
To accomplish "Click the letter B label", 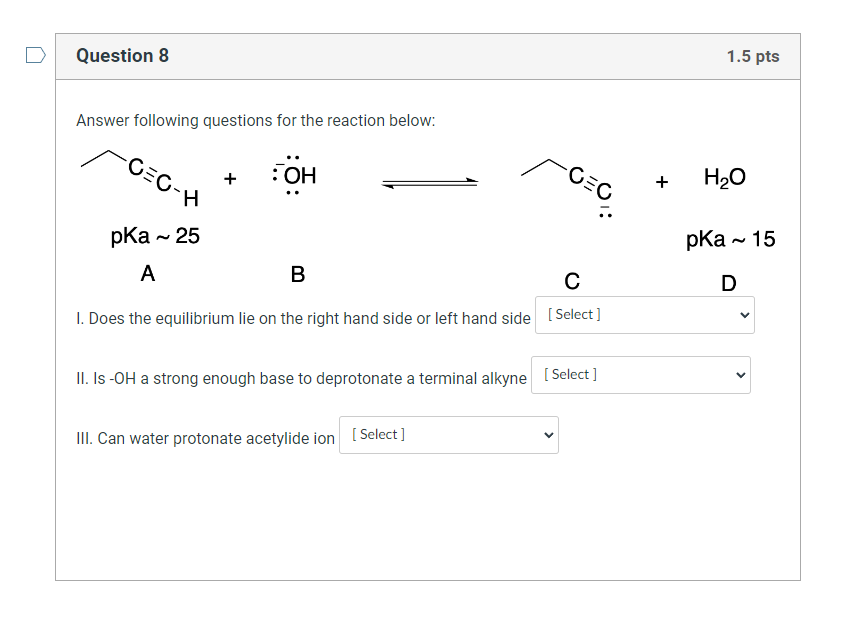I will pos(297,274).
